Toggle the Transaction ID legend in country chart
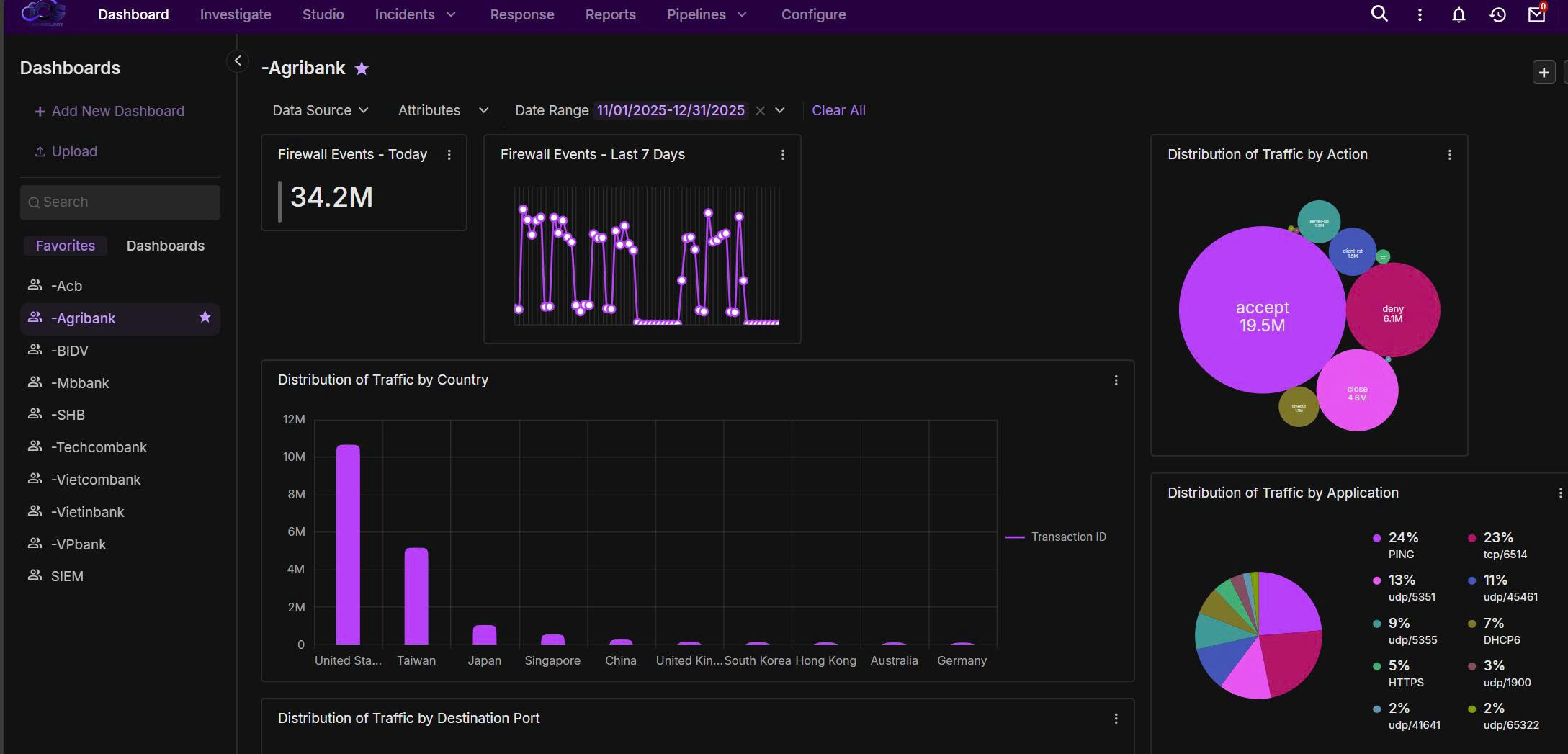The image size is (1568, 754). (1057, 537)
